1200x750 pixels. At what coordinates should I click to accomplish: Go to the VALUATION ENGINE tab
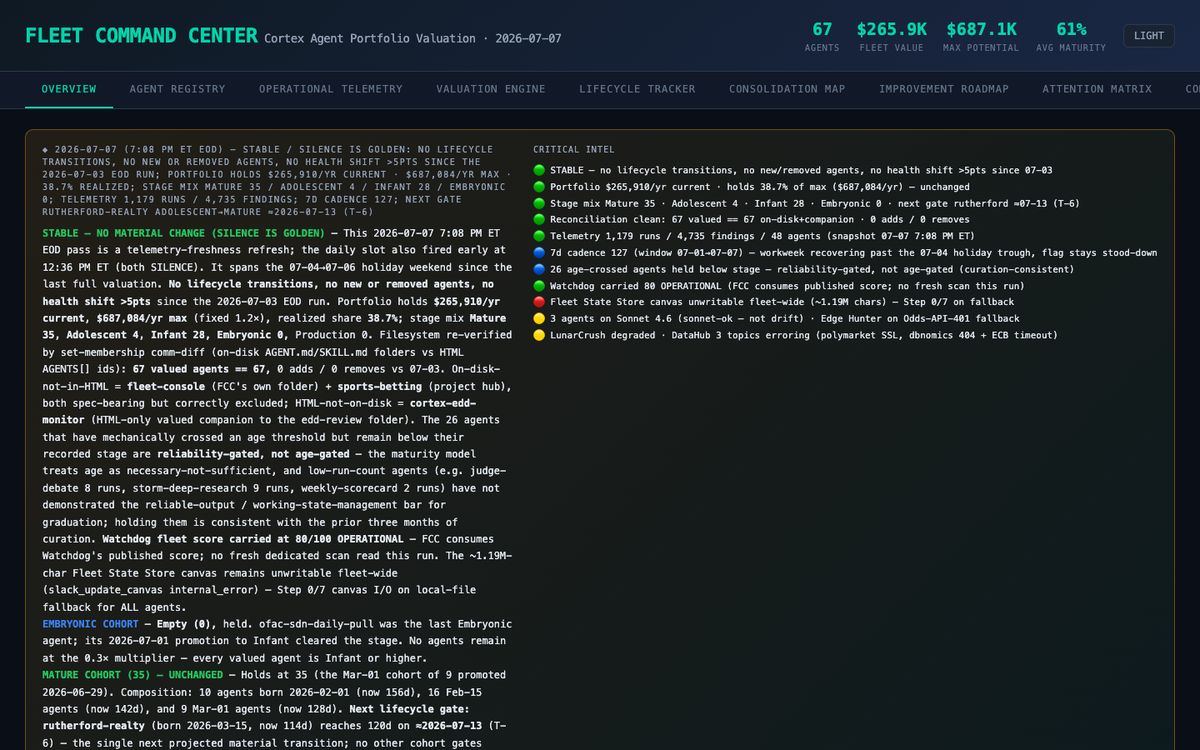pos(491,89)
